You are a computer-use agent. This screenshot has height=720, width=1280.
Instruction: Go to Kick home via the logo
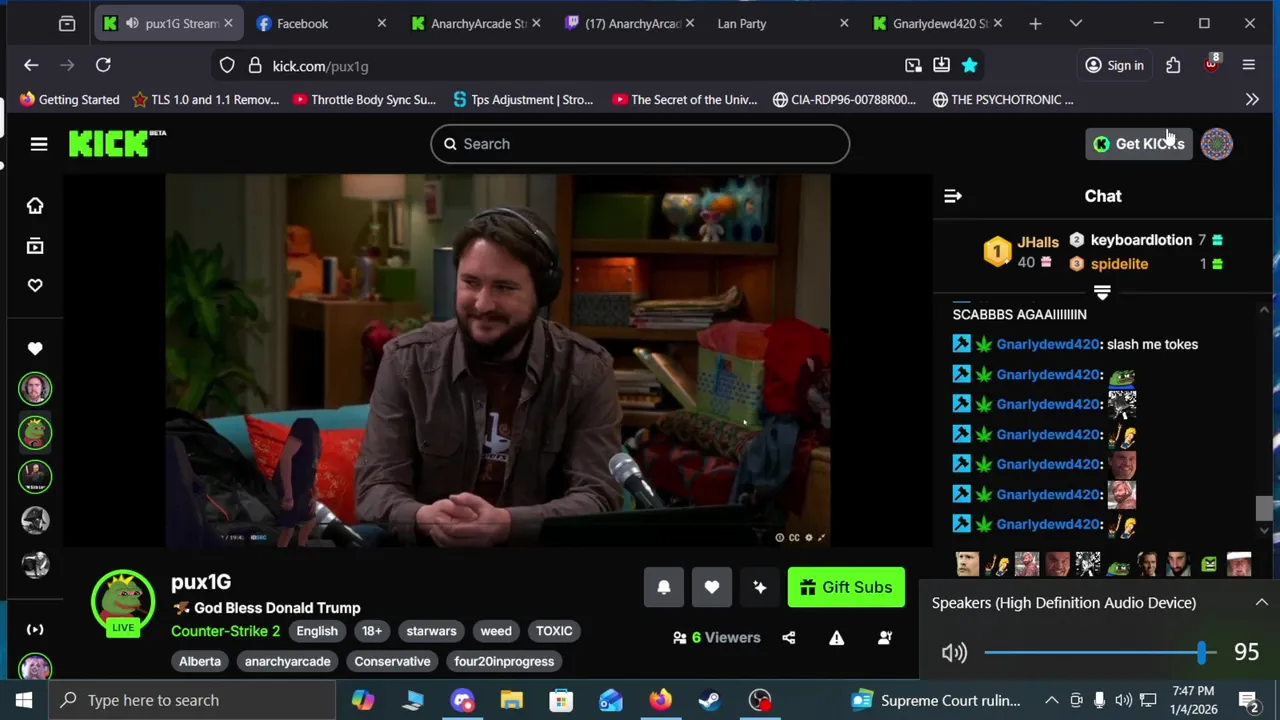click(x=117, y=144)
